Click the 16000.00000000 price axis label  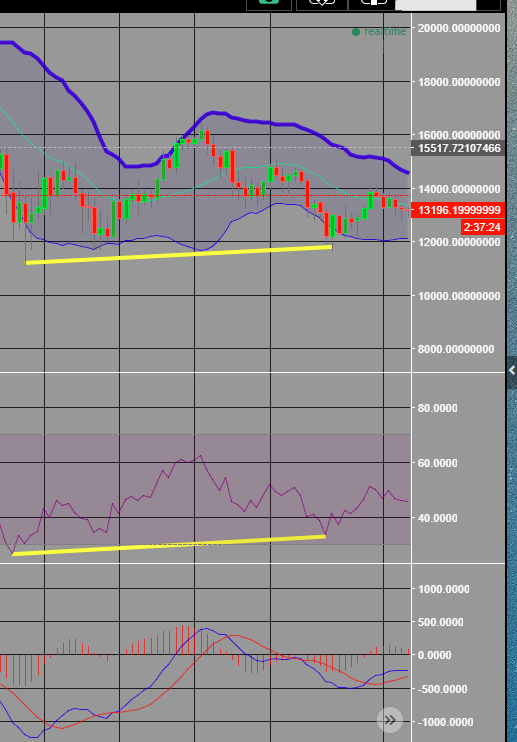pos(459,135)
